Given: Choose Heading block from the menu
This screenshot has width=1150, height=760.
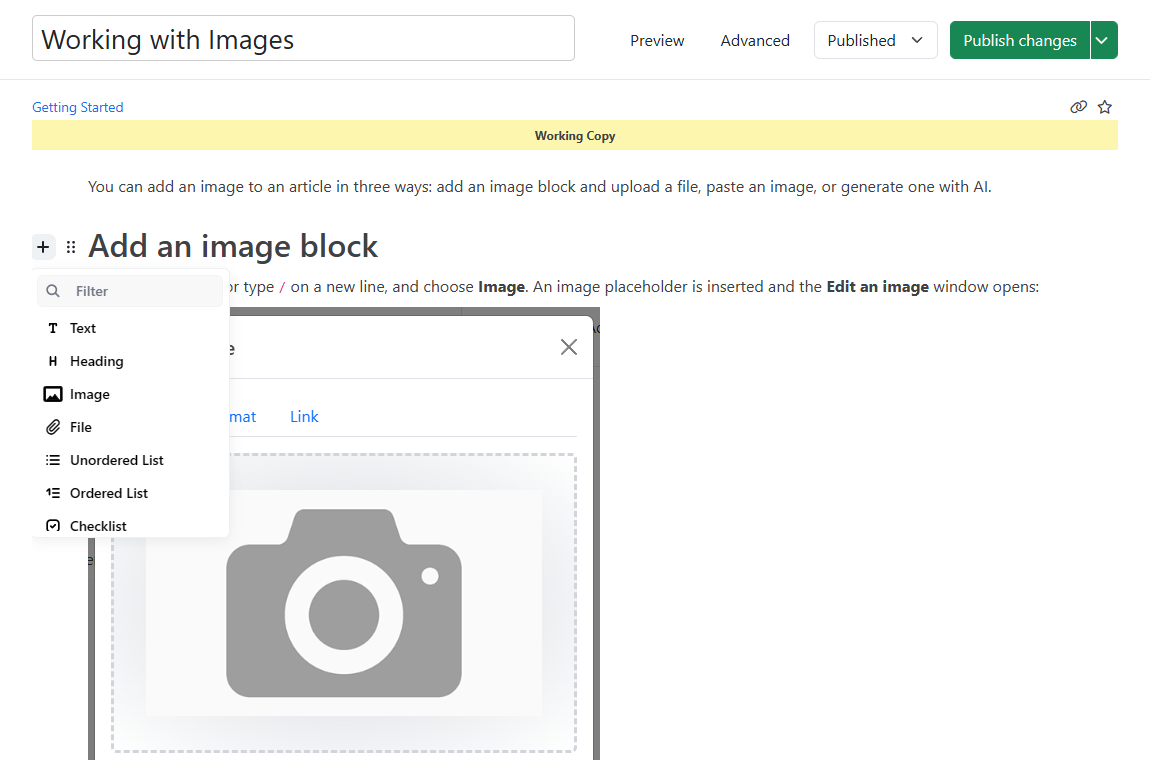Looking at the screenshot, I should point(131,361).
